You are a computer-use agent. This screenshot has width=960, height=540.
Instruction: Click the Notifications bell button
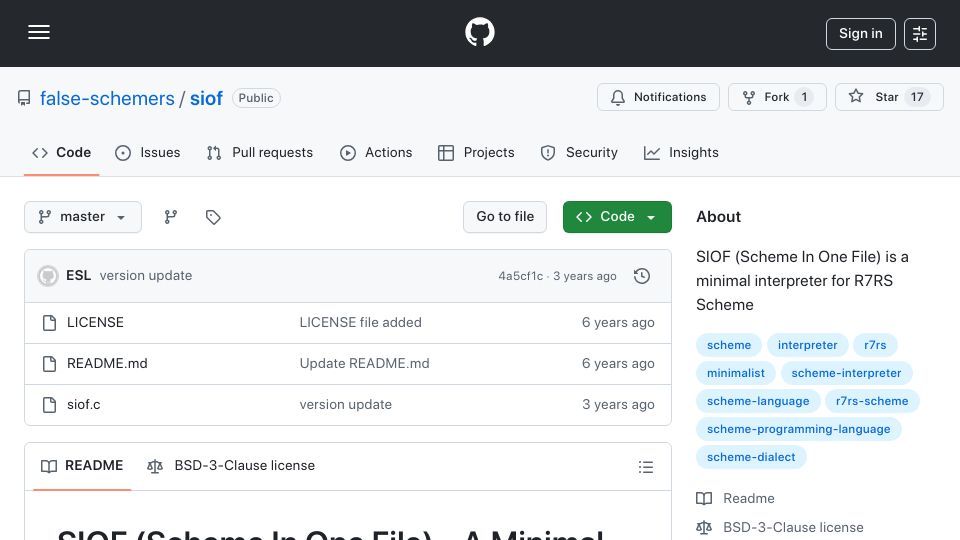click(658, 97)
